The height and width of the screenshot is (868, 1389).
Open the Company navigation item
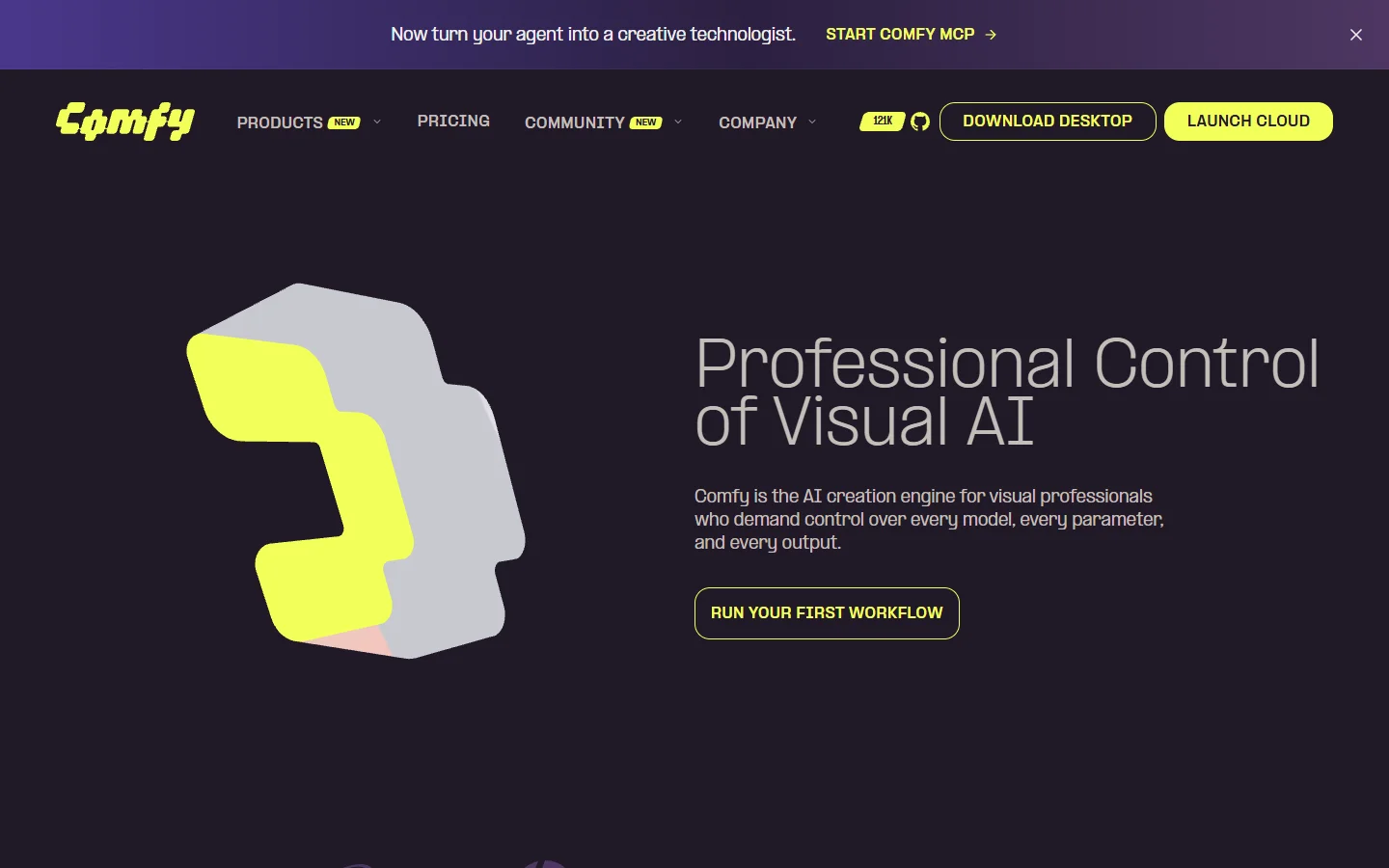[x=757, y=122]
